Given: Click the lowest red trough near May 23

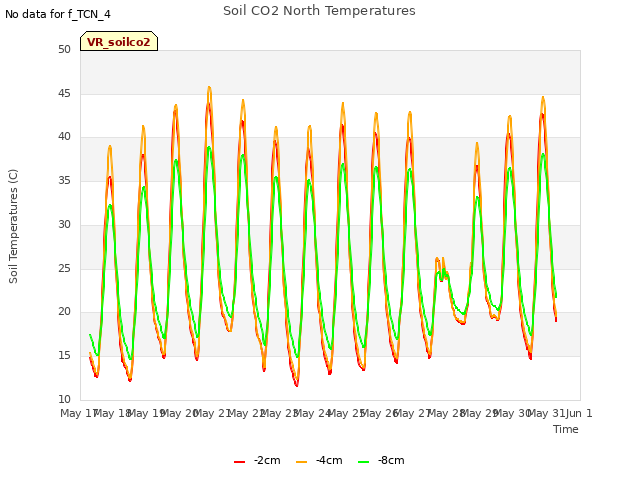Looking at the screenshot, I should pyautogui.click(x=297, y=385).
